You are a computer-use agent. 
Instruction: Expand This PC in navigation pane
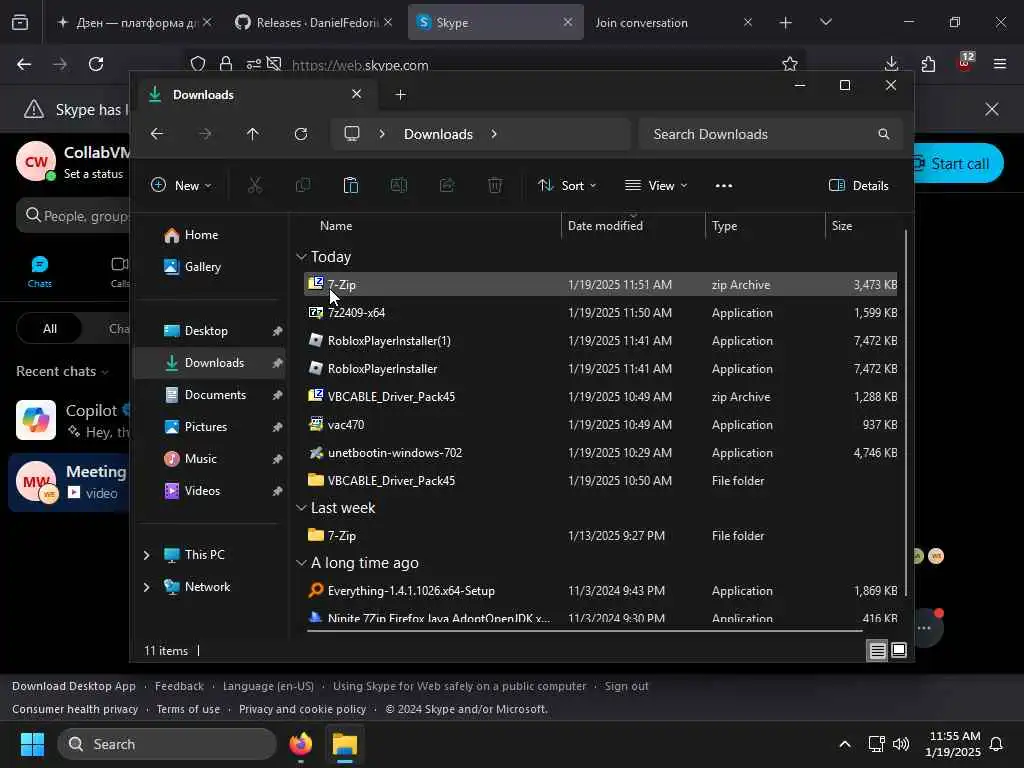coord(146,554)
